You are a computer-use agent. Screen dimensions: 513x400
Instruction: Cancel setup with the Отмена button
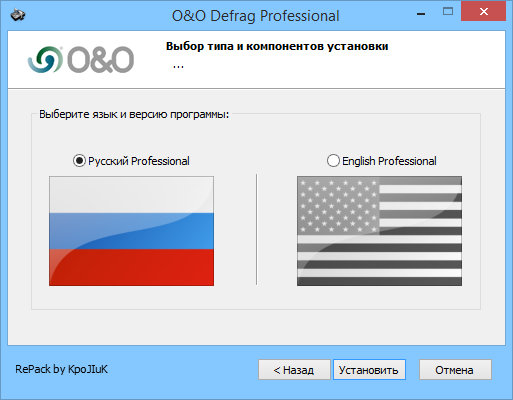pos(455,370)
